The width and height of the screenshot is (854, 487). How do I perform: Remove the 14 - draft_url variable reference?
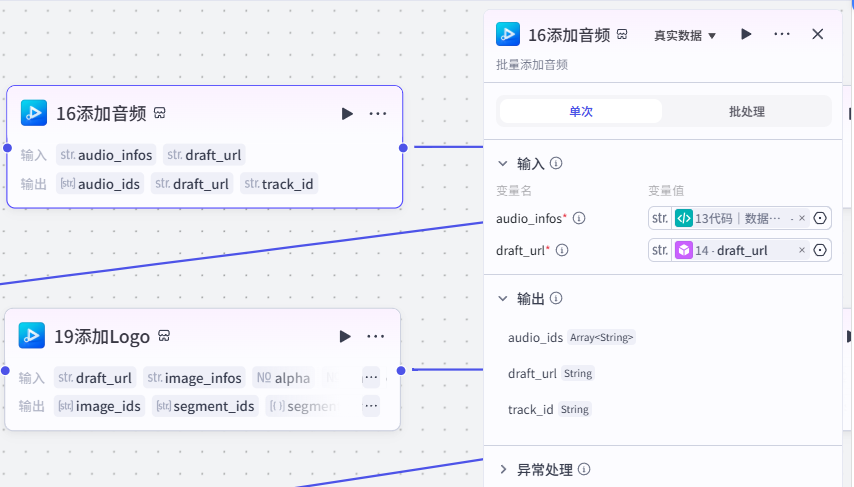pos(802,250)
